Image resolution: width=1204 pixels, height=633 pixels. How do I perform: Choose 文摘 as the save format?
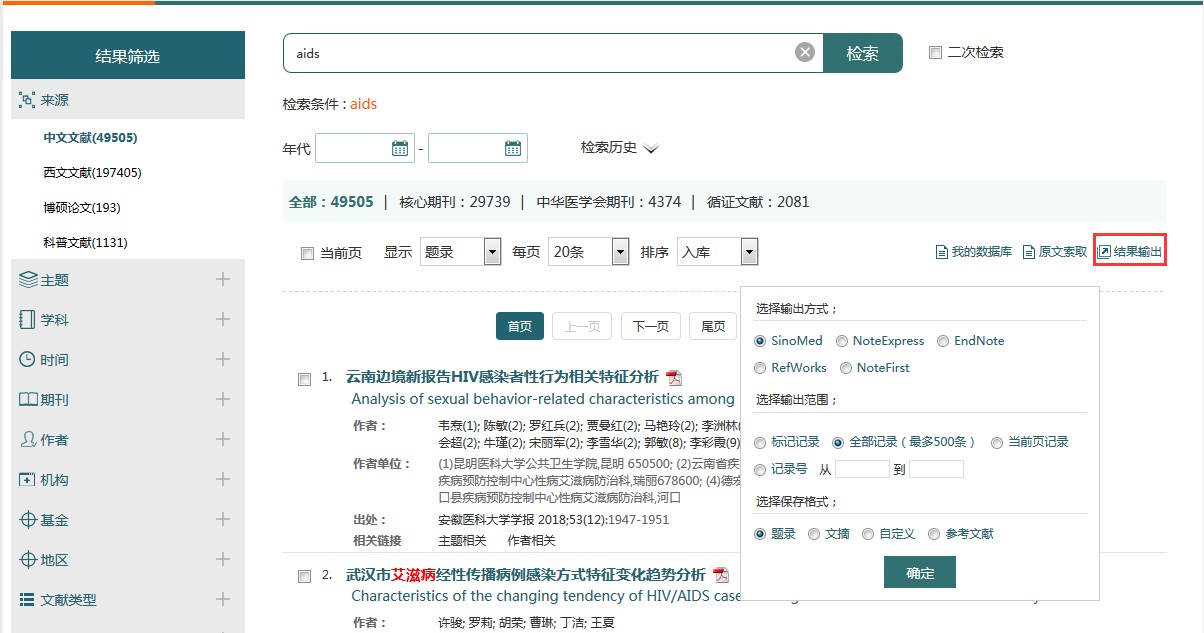click(x=814, y=534)
